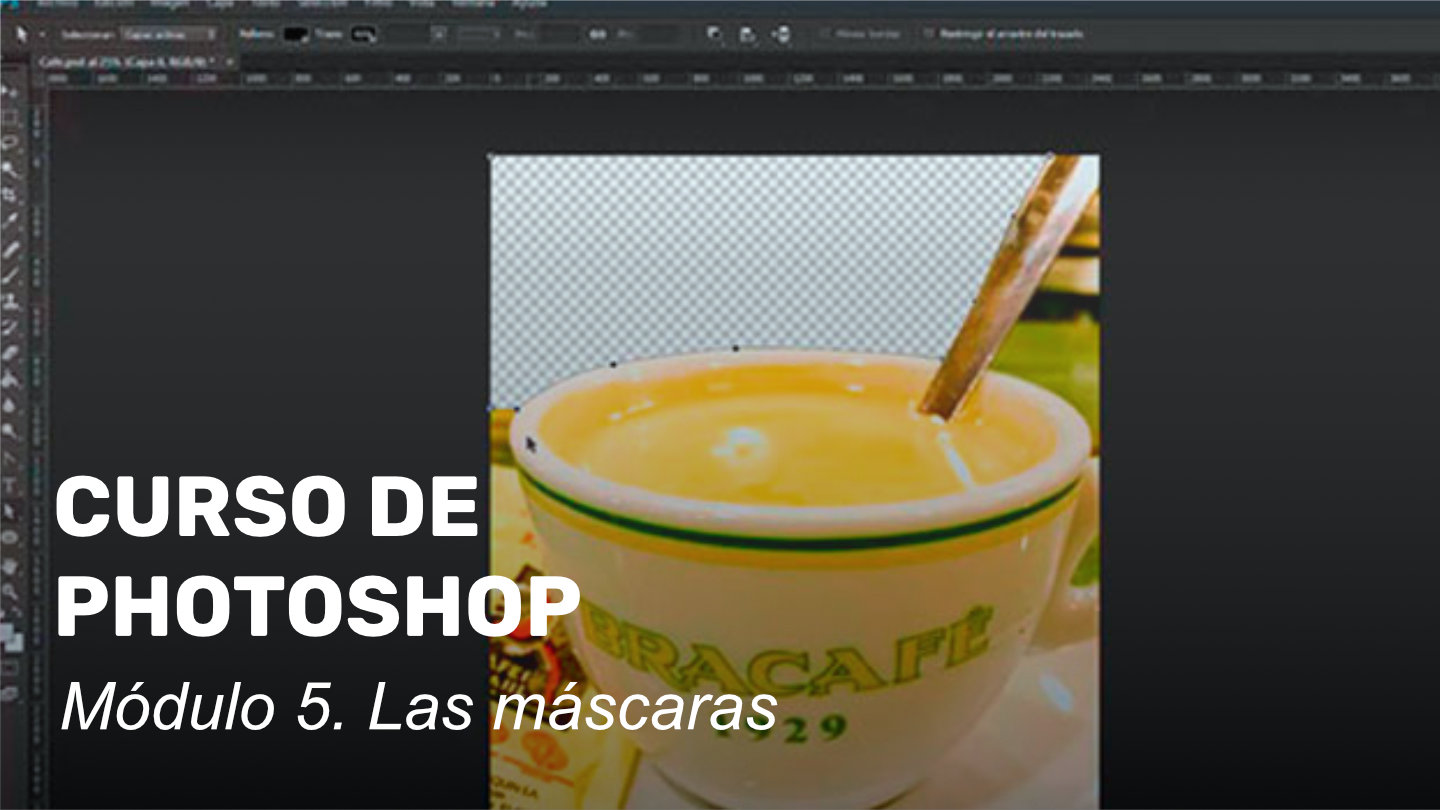Viewport: 1440px width, 810px height.
Task: Click the Direct Selection tool icon in options bar
Action: click(x=21, y=34)
